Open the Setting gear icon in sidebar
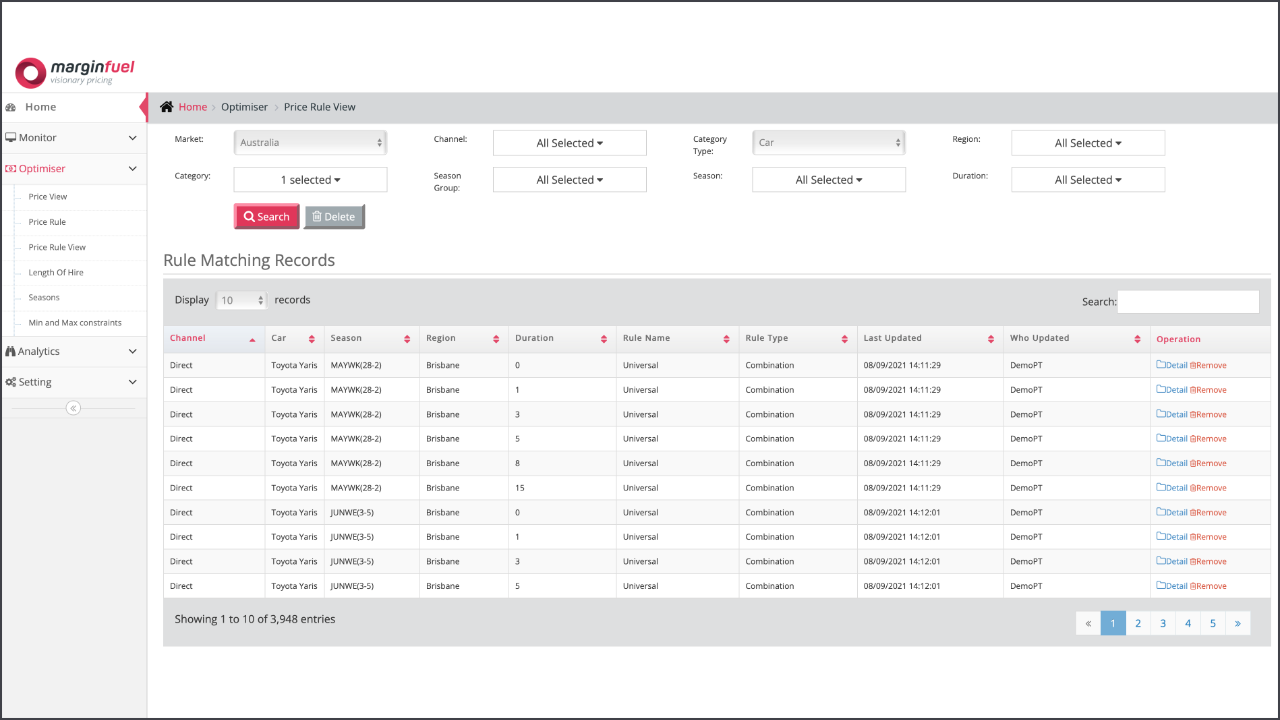 (11, 381)
